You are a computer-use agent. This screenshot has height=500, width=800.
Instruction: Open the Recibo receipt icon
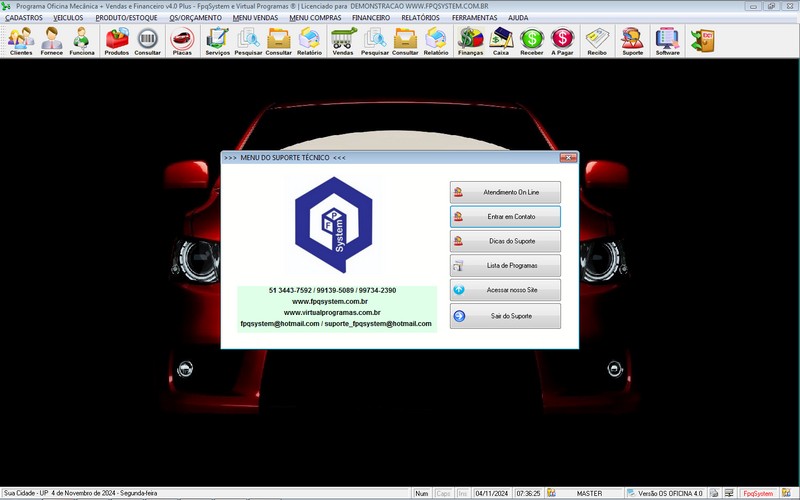(x=597, y=41)
